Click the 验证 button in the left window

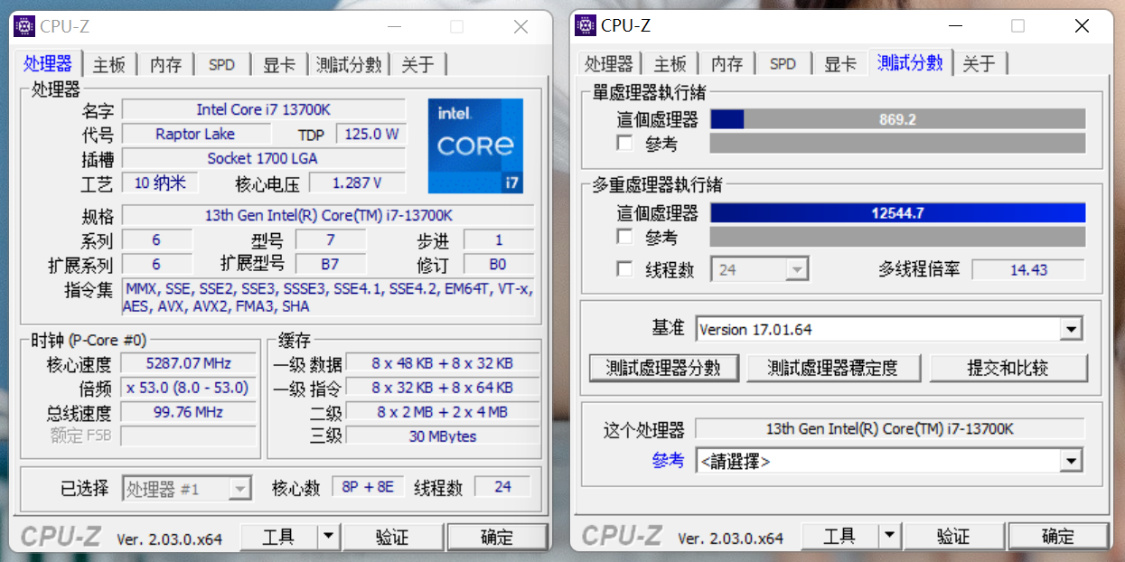point(392,536)
